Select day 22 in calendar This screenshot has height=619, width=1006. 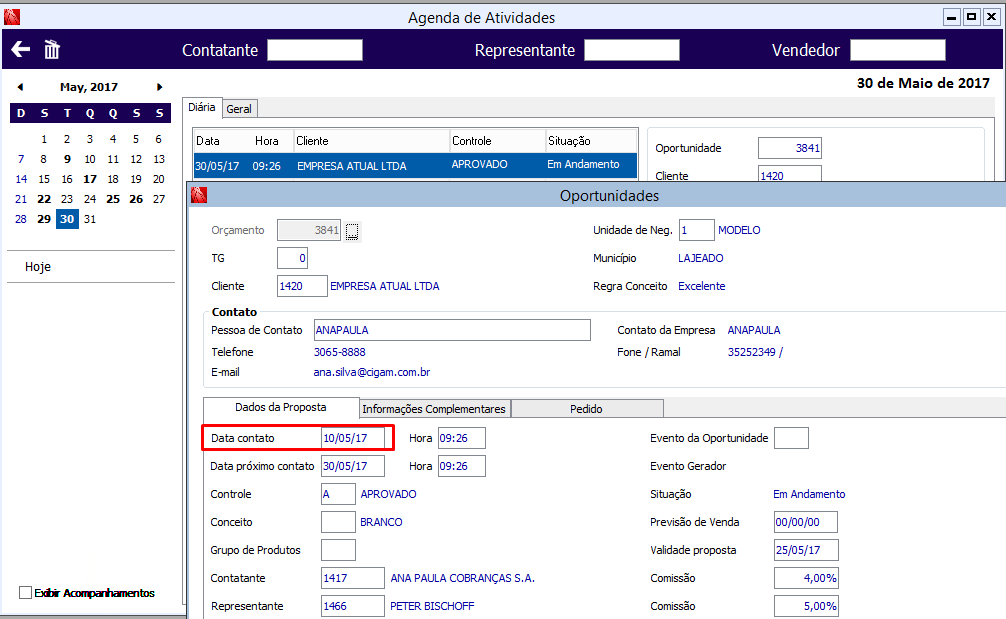[44, 199]
